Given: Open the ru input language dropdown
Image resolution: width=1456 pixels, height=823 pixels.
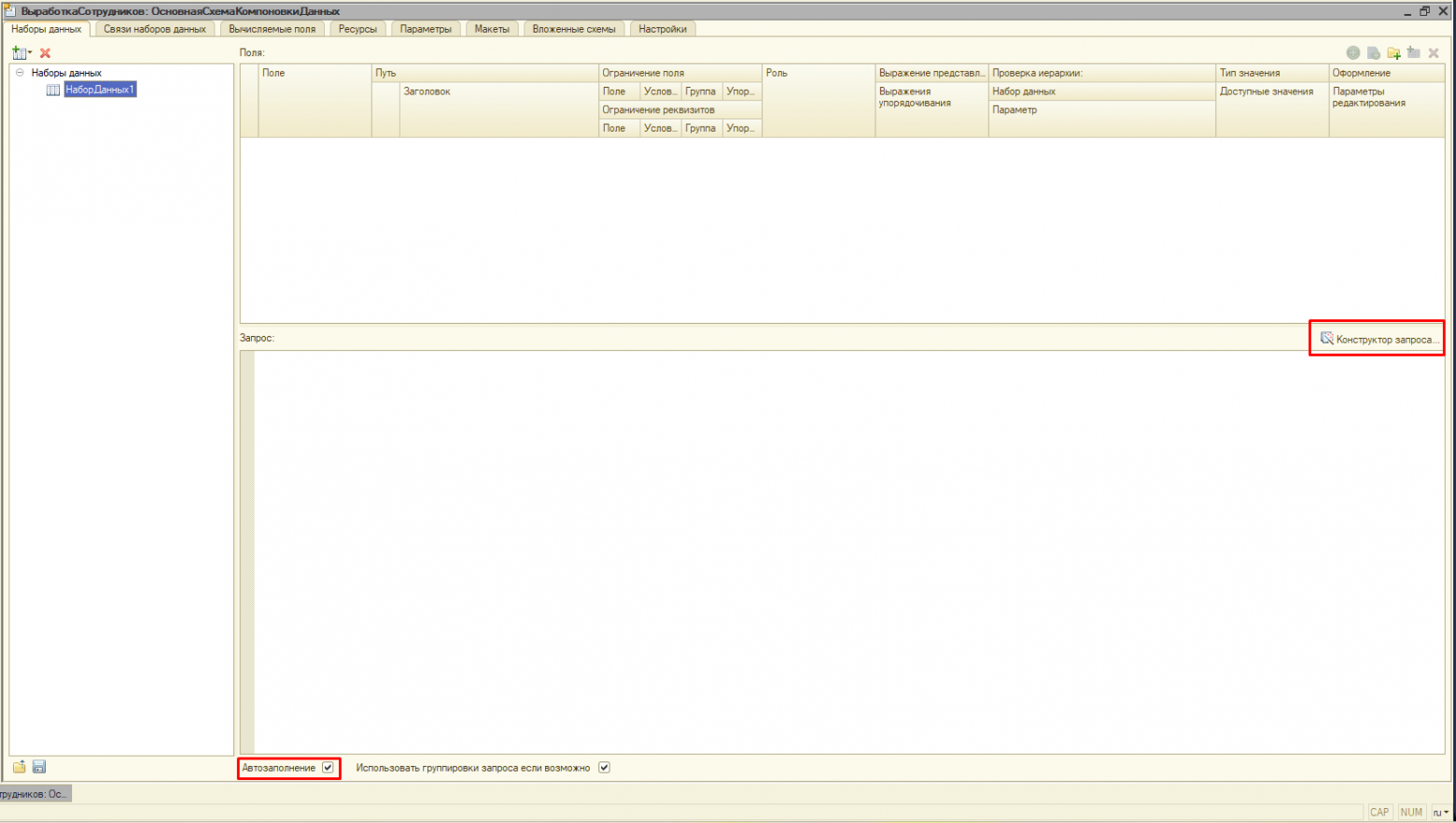Looking at the screenshot, I should point(1441,813).
